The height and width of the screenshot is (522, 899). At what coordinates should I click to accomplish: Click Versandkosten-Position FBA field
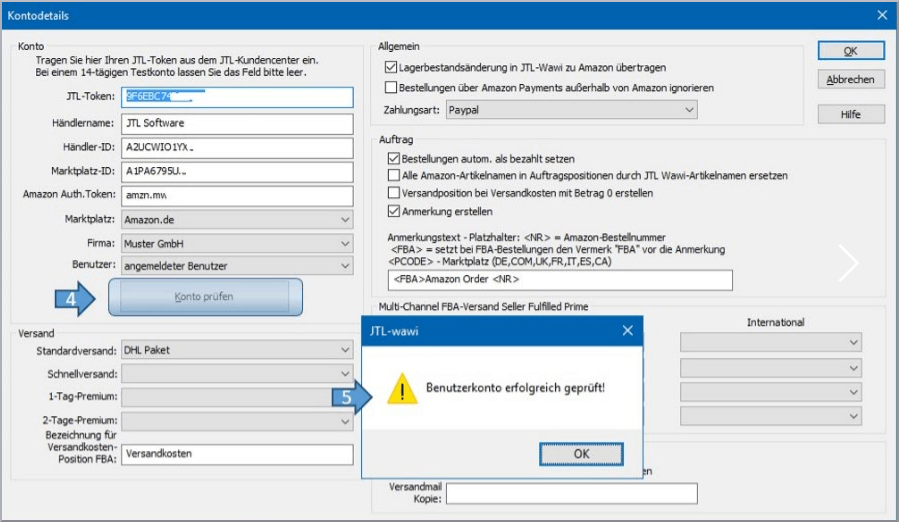coord(237,454)
